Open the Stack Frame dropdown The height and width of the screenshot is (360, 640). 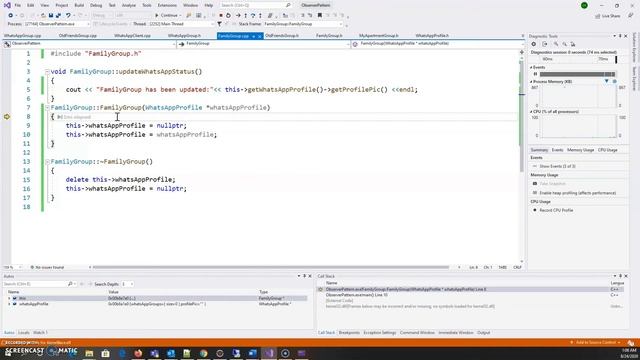click(x=303, y=24)
